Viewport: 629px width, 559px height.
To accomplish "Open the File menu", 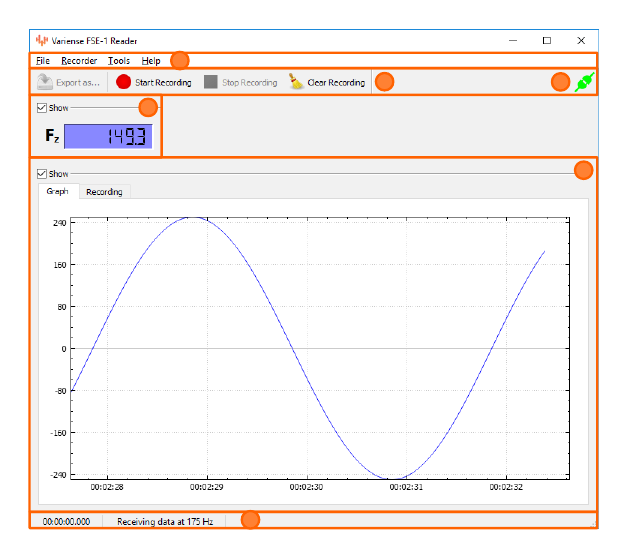I will (43, 61).
